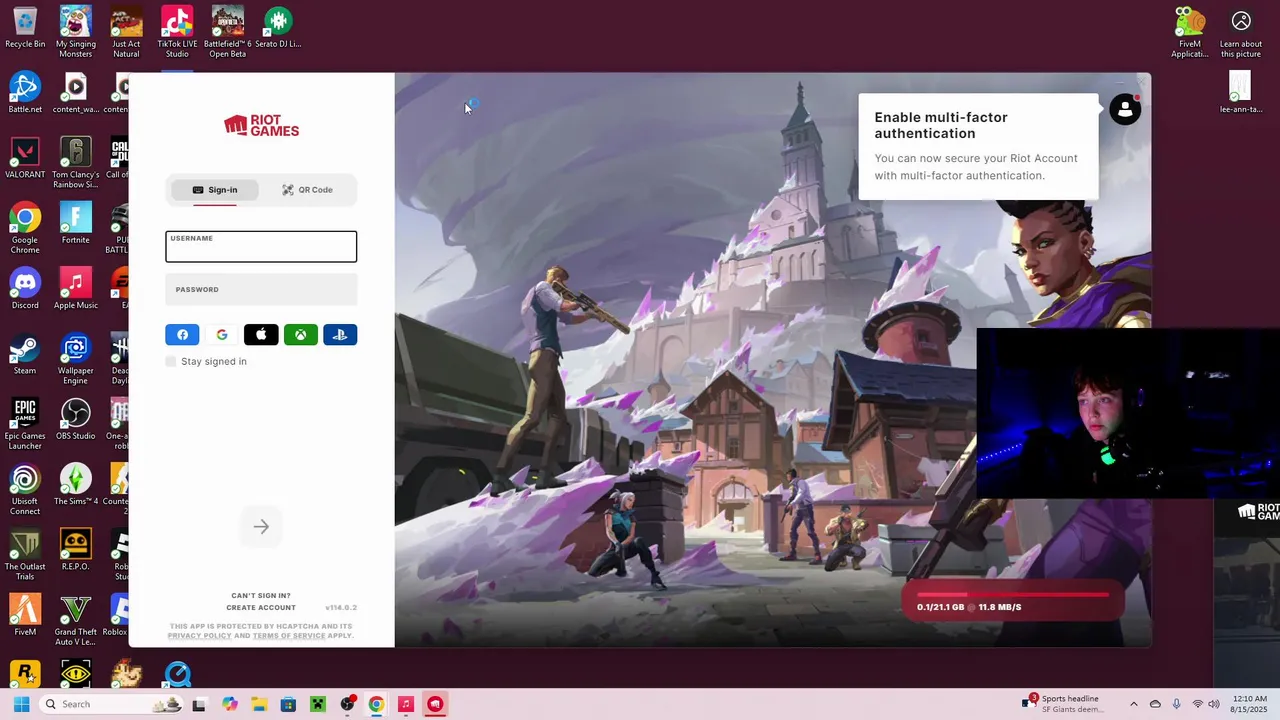Select the VALORANT desktop shortcut
The image size is (1280, 720).
25,158
